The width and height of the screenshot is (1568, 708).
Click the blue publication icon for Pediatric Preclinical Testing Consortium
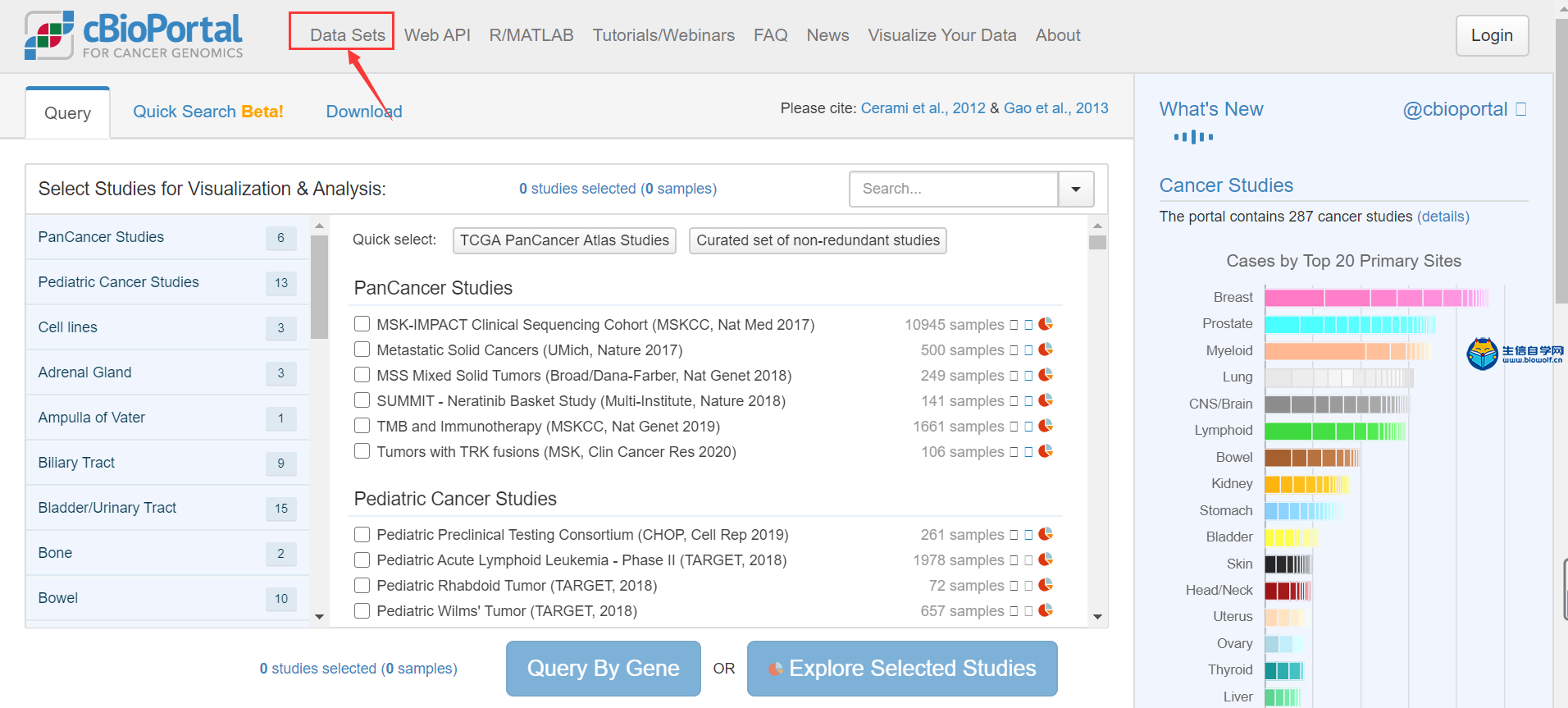1028,535
